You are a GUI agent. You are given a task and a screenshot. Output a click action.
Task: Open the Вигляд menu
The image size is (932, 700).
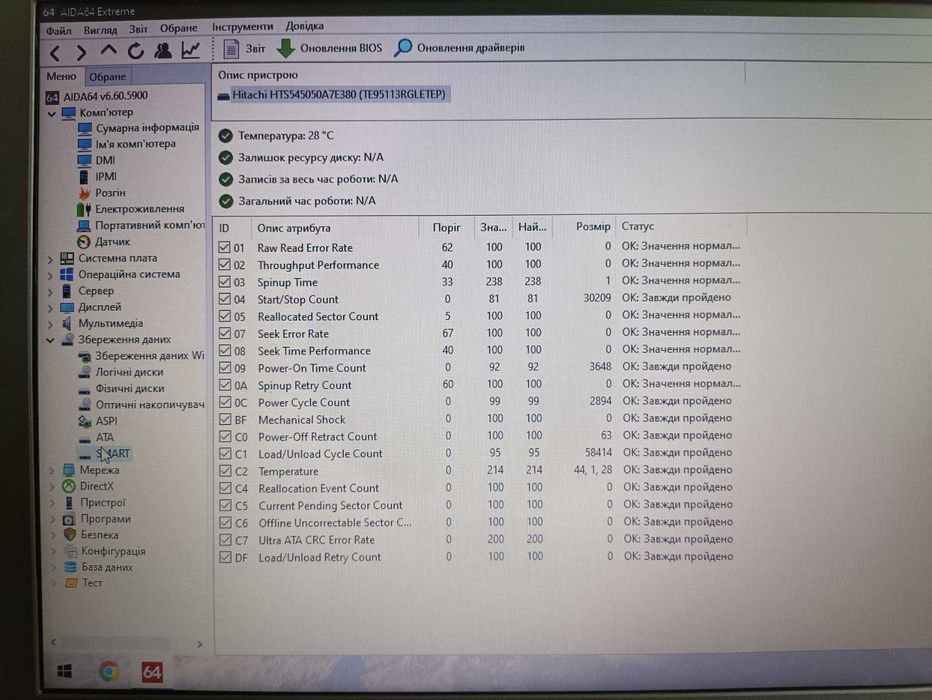[x=100, y=29]
